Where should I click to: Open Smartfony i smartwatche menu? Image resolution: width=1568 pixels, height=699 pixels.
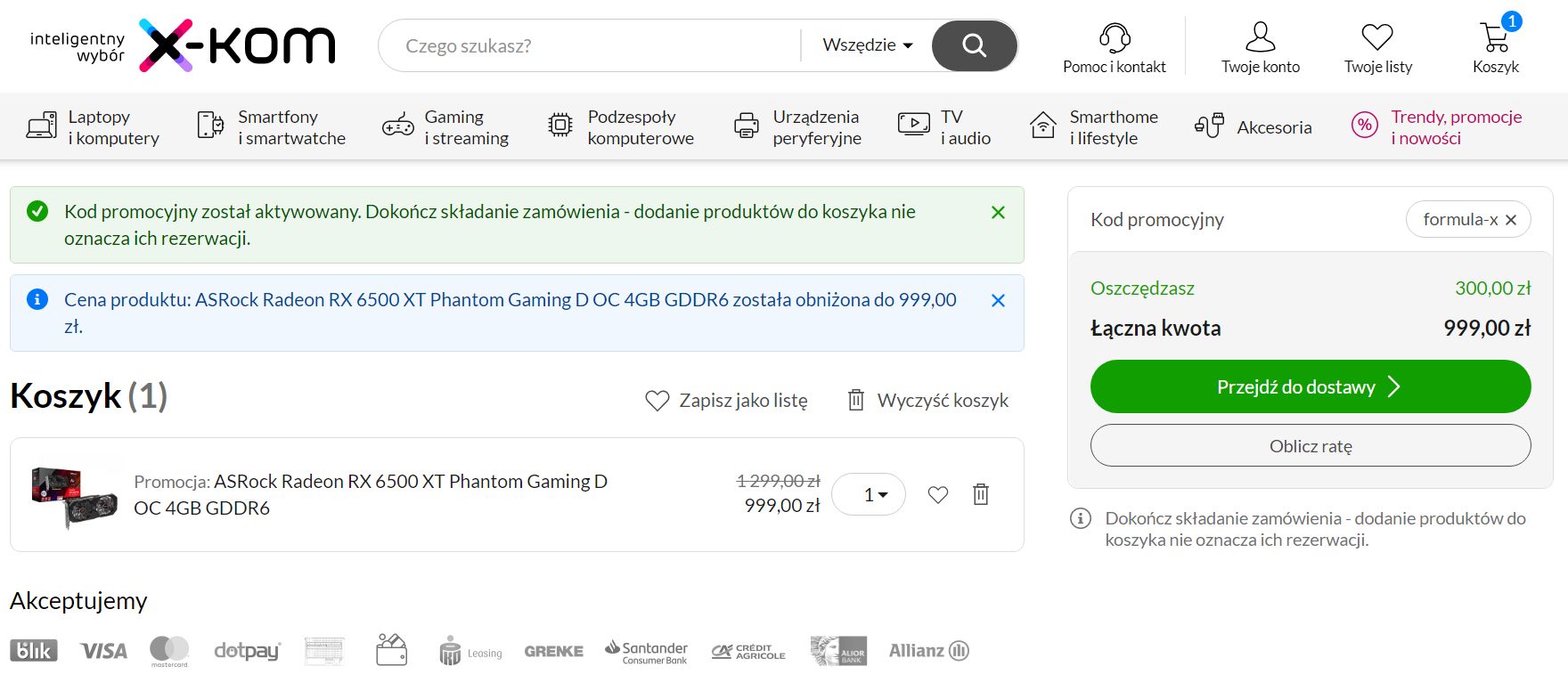point(271,127)
